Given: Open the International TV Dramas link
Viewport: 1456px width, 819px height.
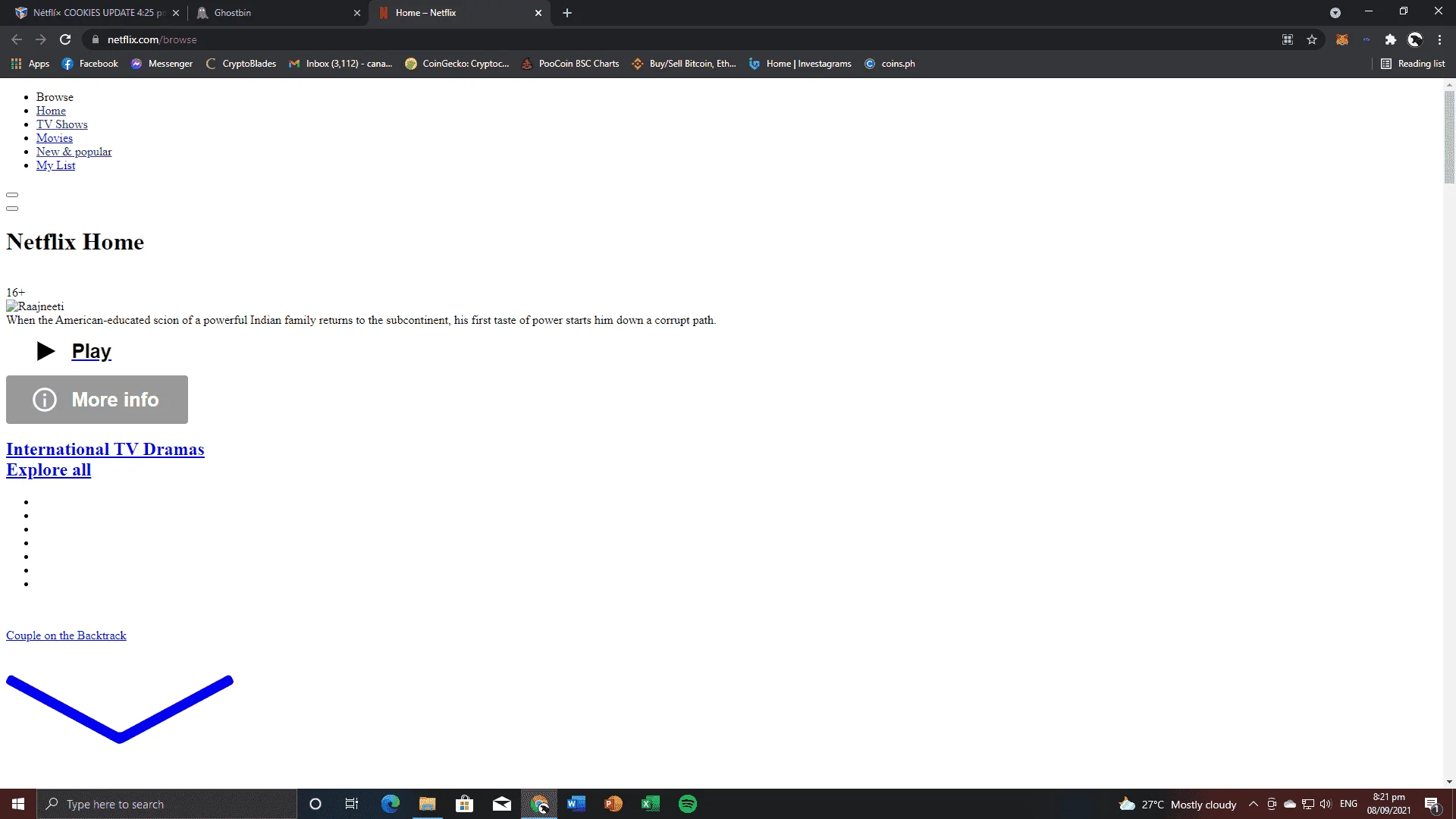Looking at the screenshot, I should click(x=105, y=449).
